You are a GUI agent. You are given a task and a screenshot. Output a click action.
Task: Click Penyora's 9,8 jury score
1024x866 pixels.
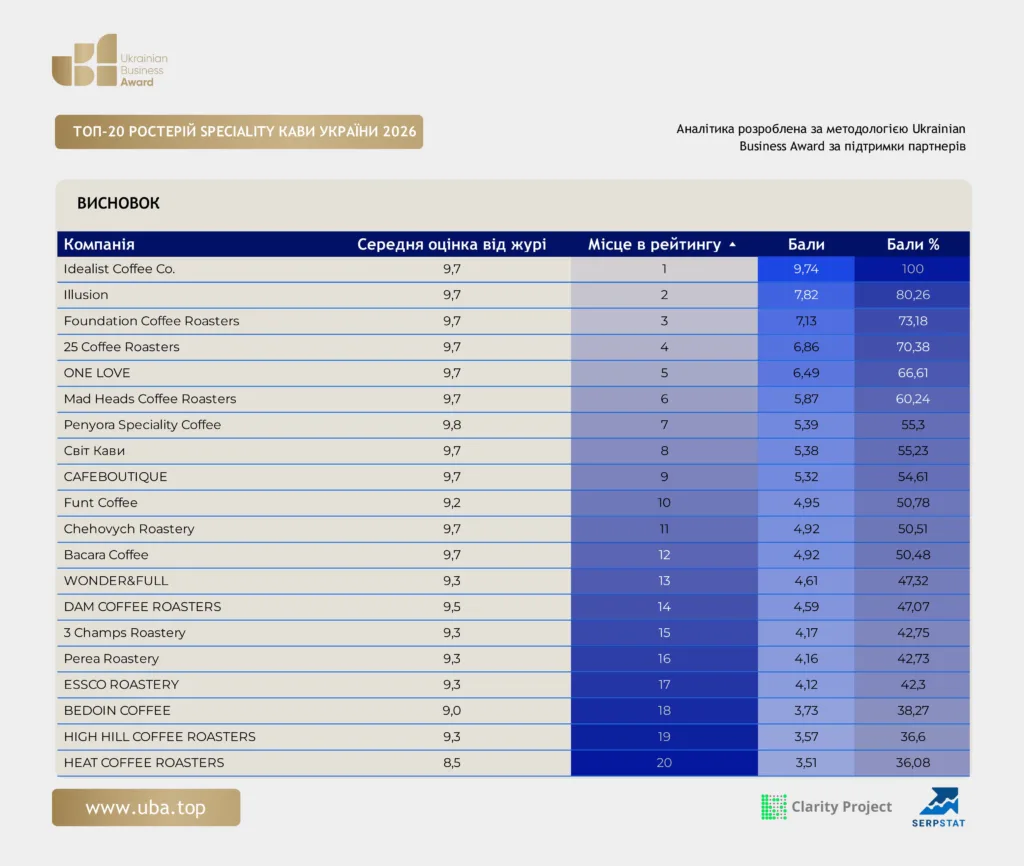point(451,425)
